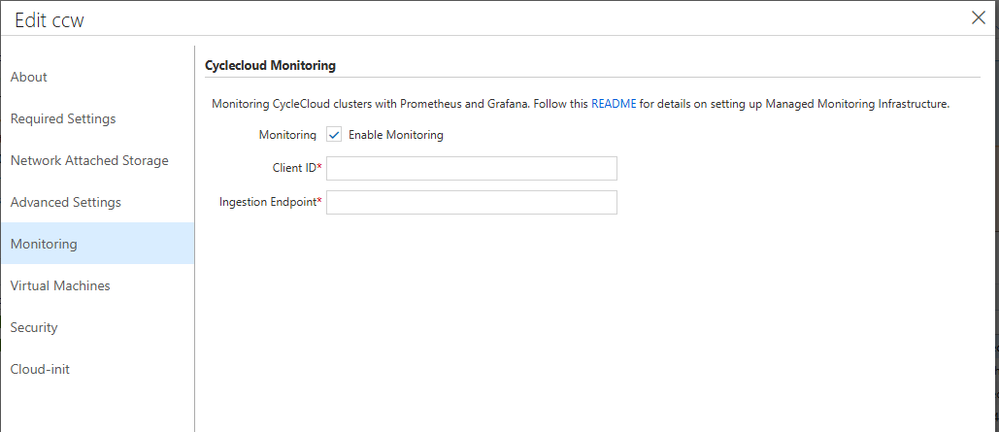Click the Enable Monitoring label text
Screen dimensions: 999x432
pos(395,135)
